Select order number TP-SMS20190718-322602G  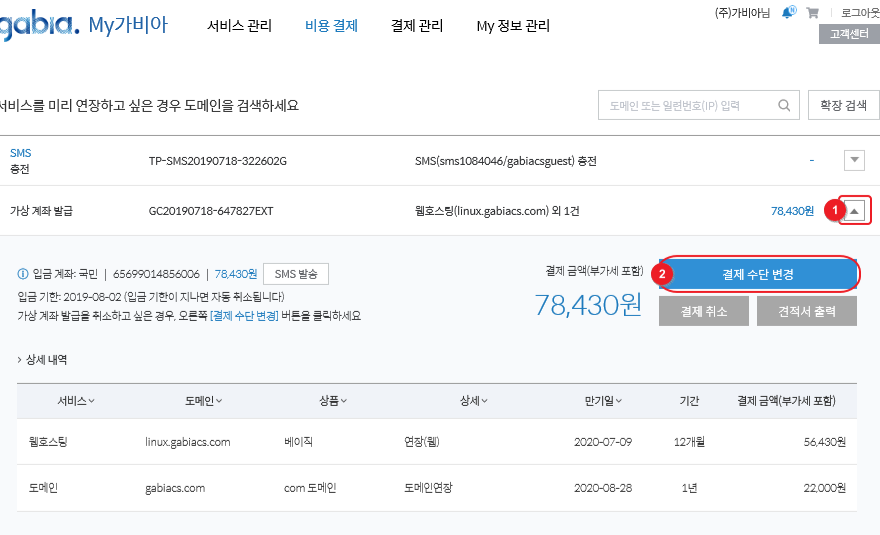218,161
